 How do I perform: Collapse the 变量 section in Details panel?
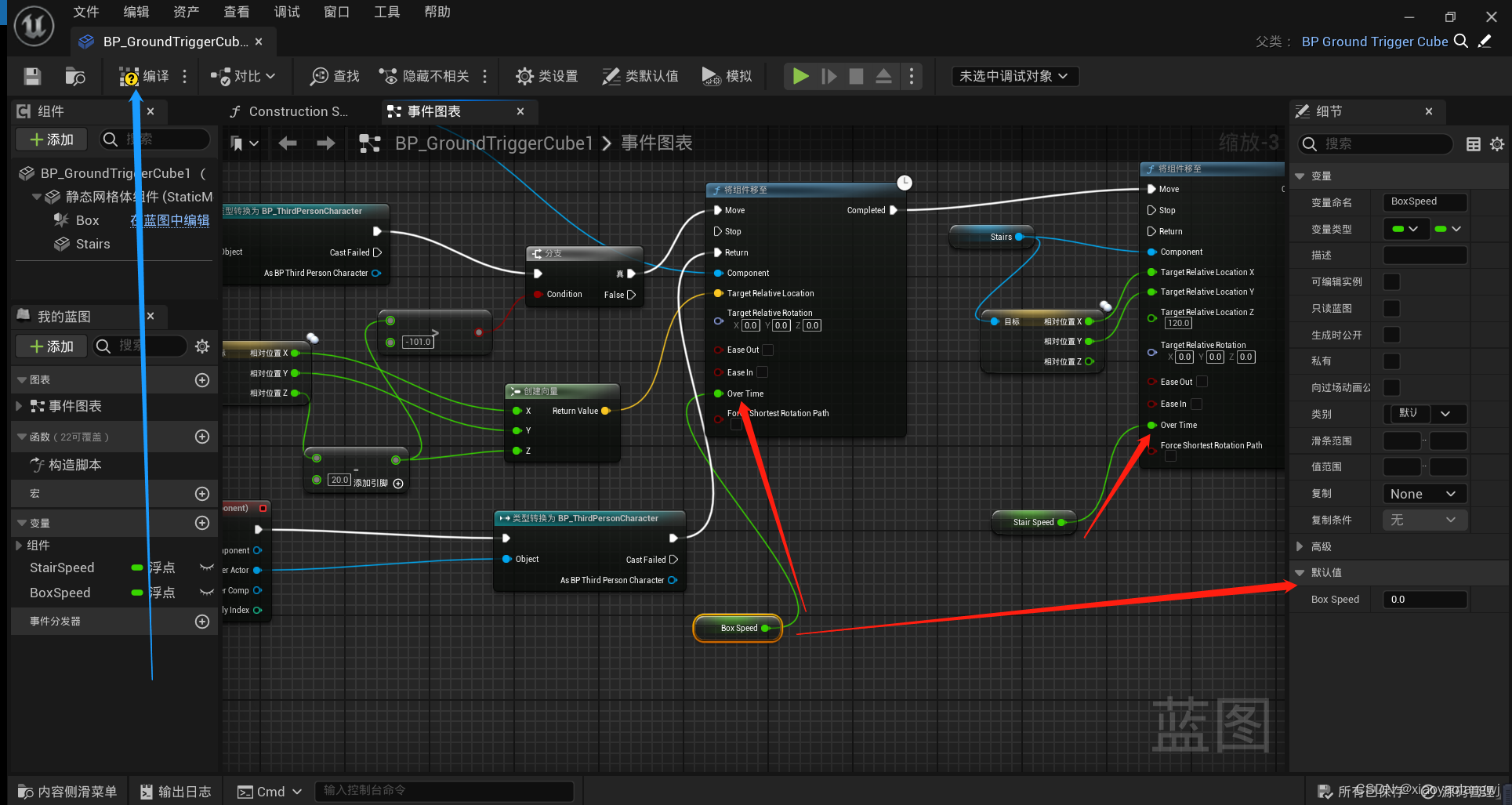tap(1300, 176)
